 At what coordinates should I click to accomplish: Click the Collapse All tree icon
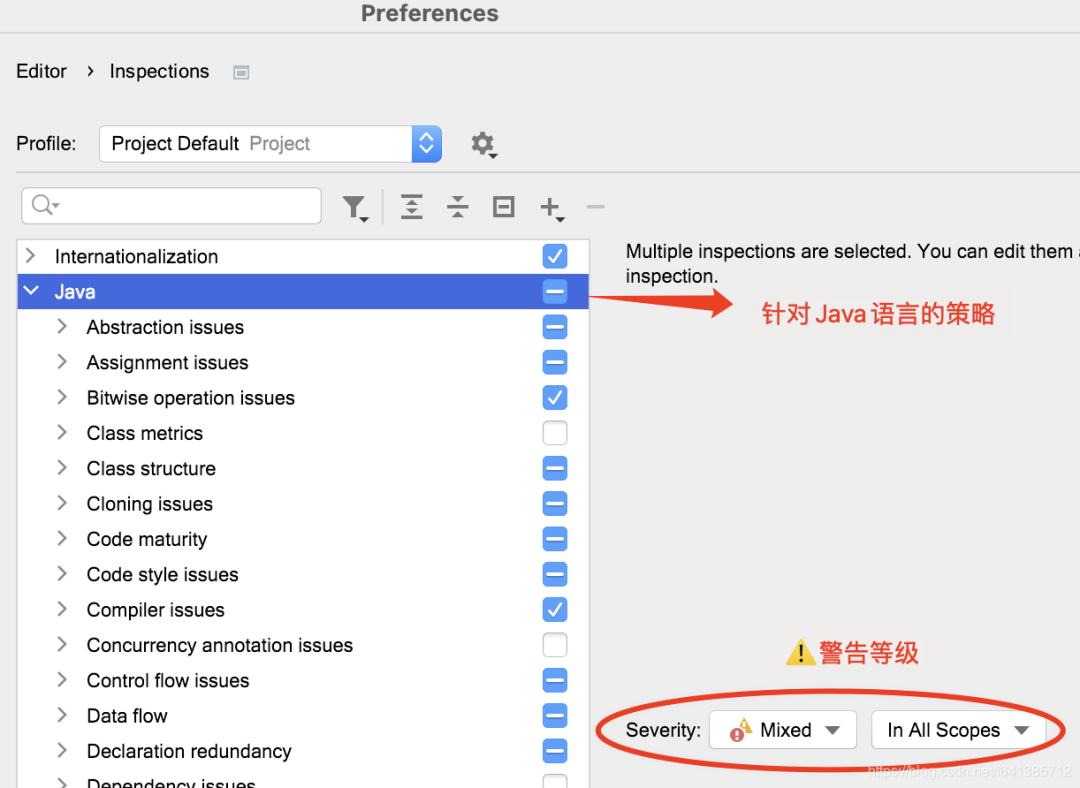point(457,207)
